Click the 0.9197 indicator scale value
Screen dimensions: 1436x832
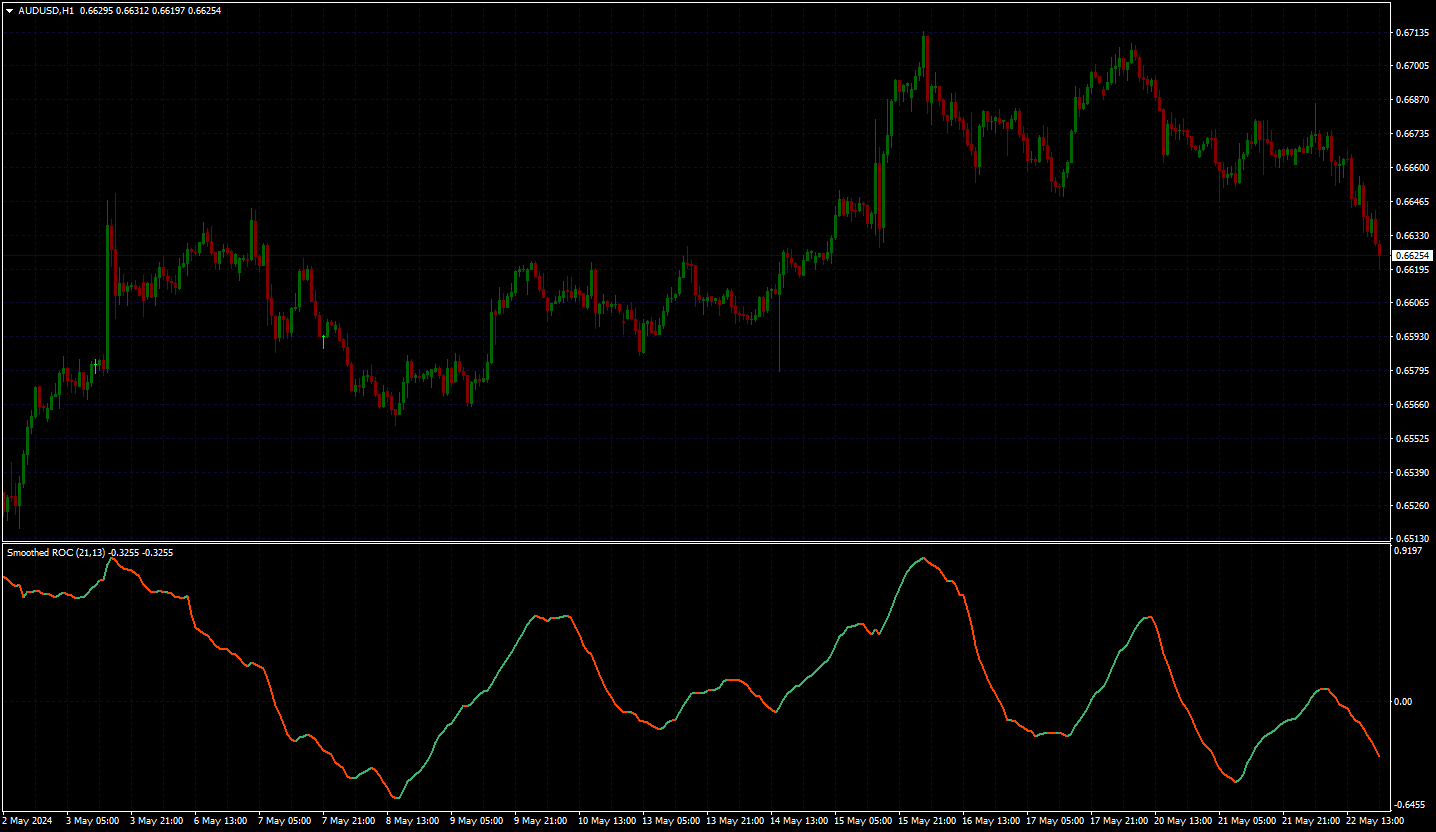(1408, 550)
